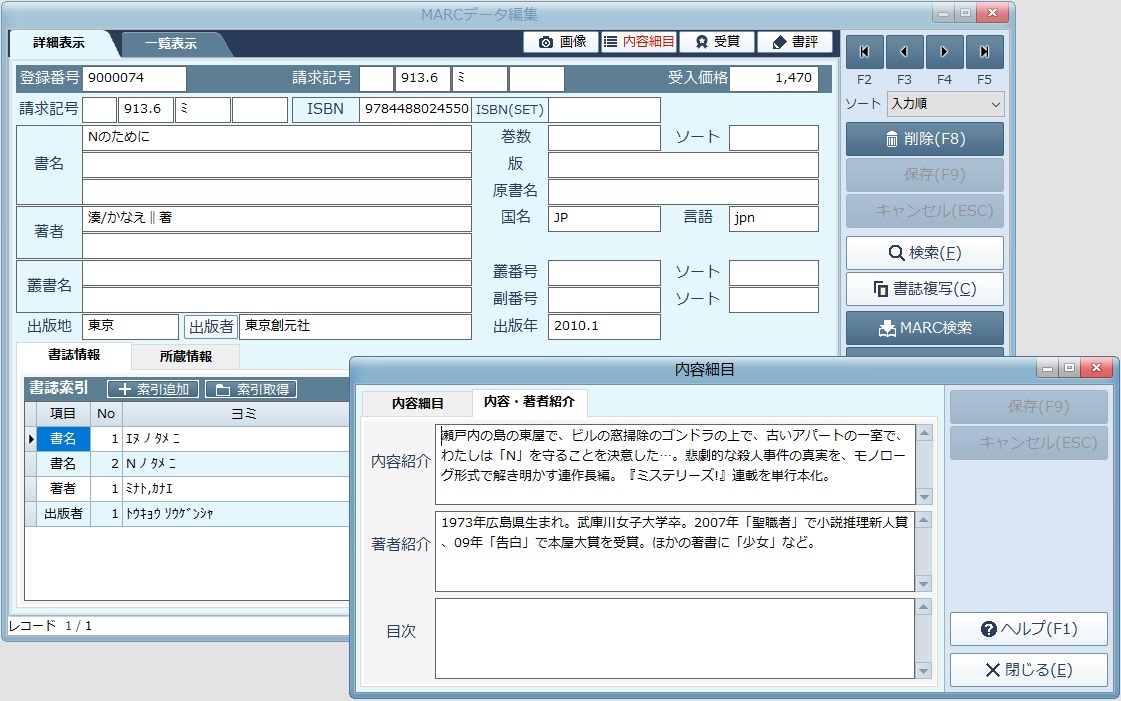Click the empty 版 field

(683, 165)
